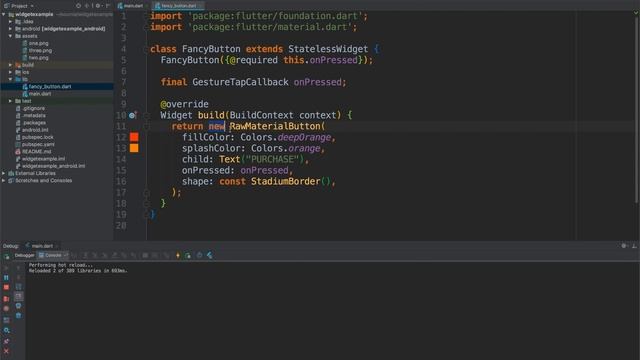Select three.png in assets
This screenshot has height=360, width=640.
(40, 51)
